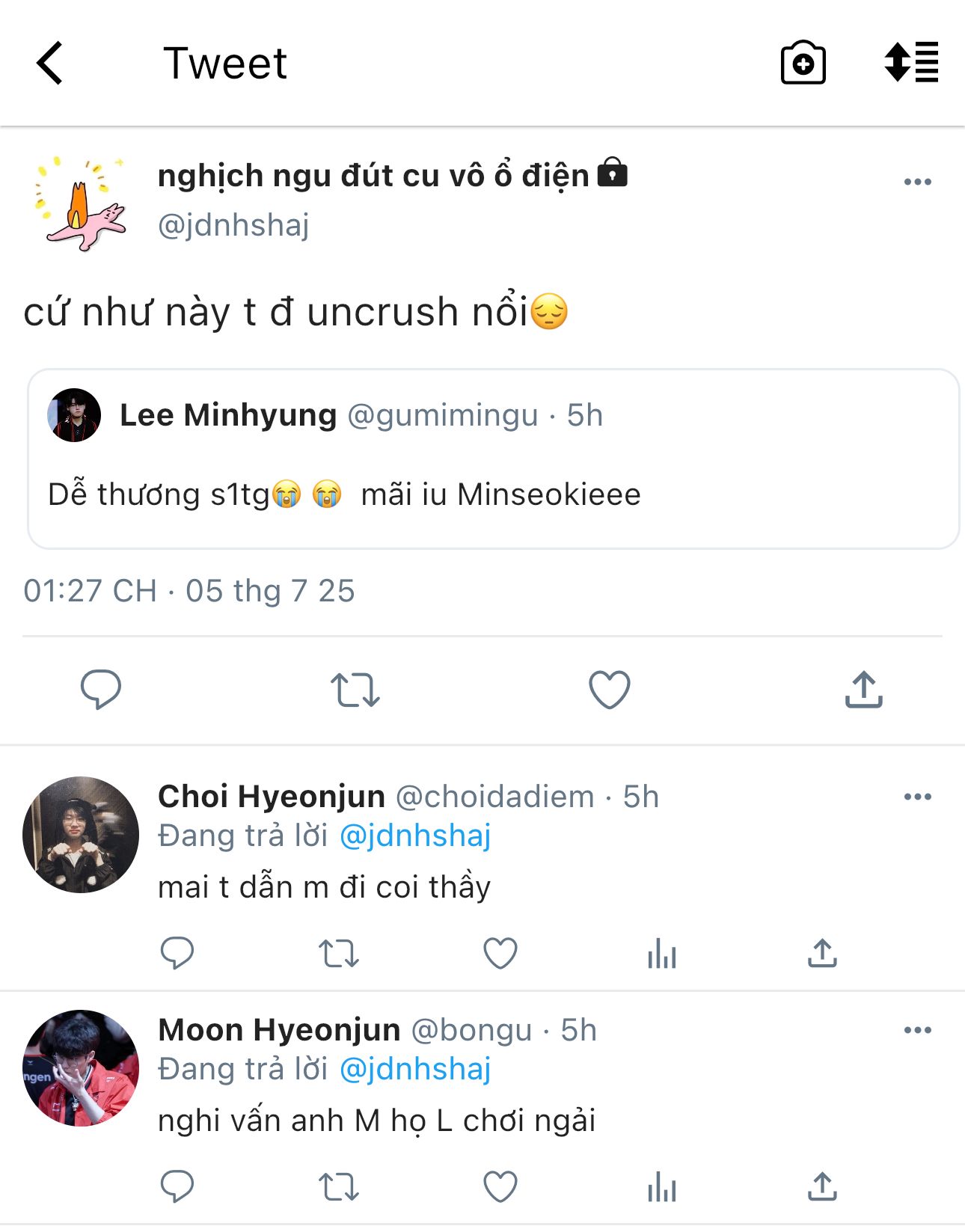Image resolution: width=965 pixels, height=1232 pixels.
Task: Share Choi Hyeonjun's reply
Action: pos(822,953)
